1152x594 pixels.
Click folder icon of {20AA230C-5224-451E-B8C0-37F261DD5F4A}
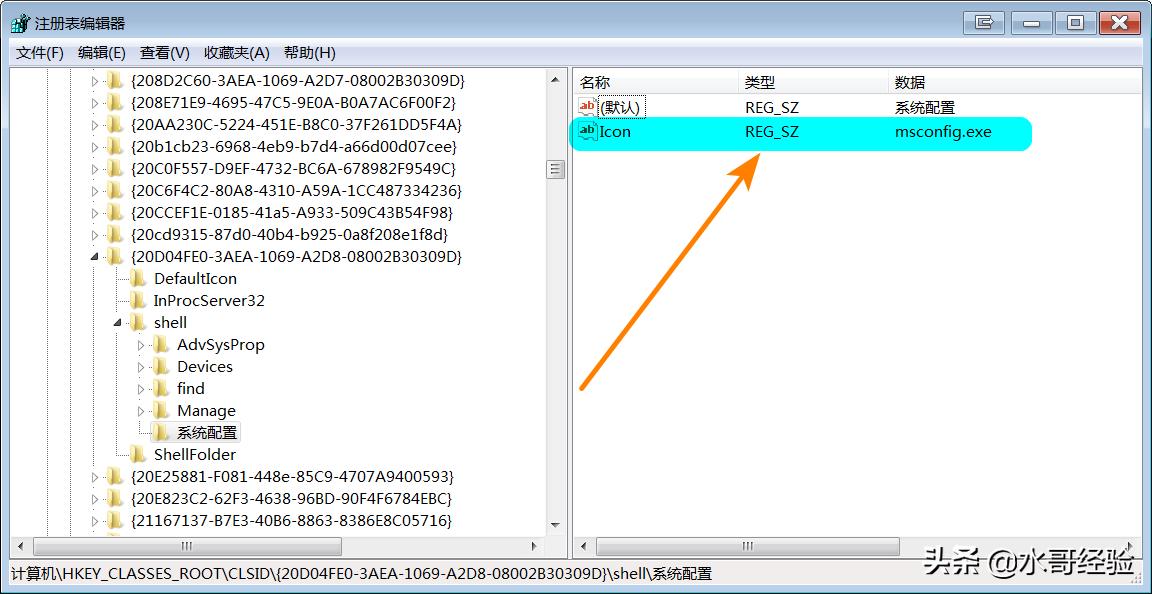click(x=115, y=125)
